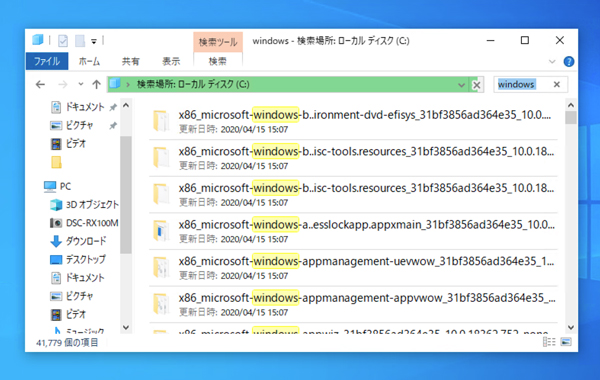Open ダウンロード folder in navigation pane
Image resolution: width=600 pixels, height=380 pixels.
point(78,241)
